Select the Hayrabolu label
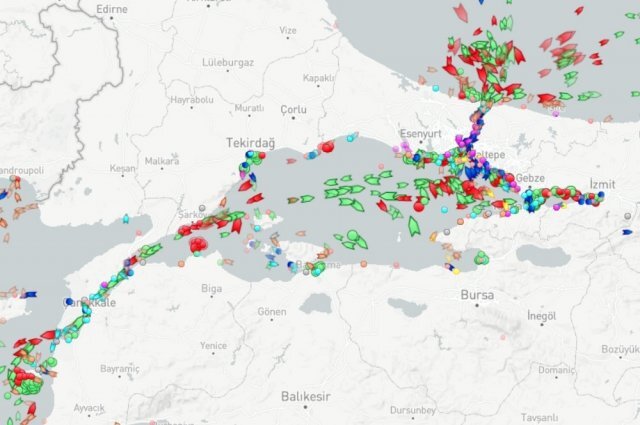Viewport: 640px width, 425px height. pos(192,100)
